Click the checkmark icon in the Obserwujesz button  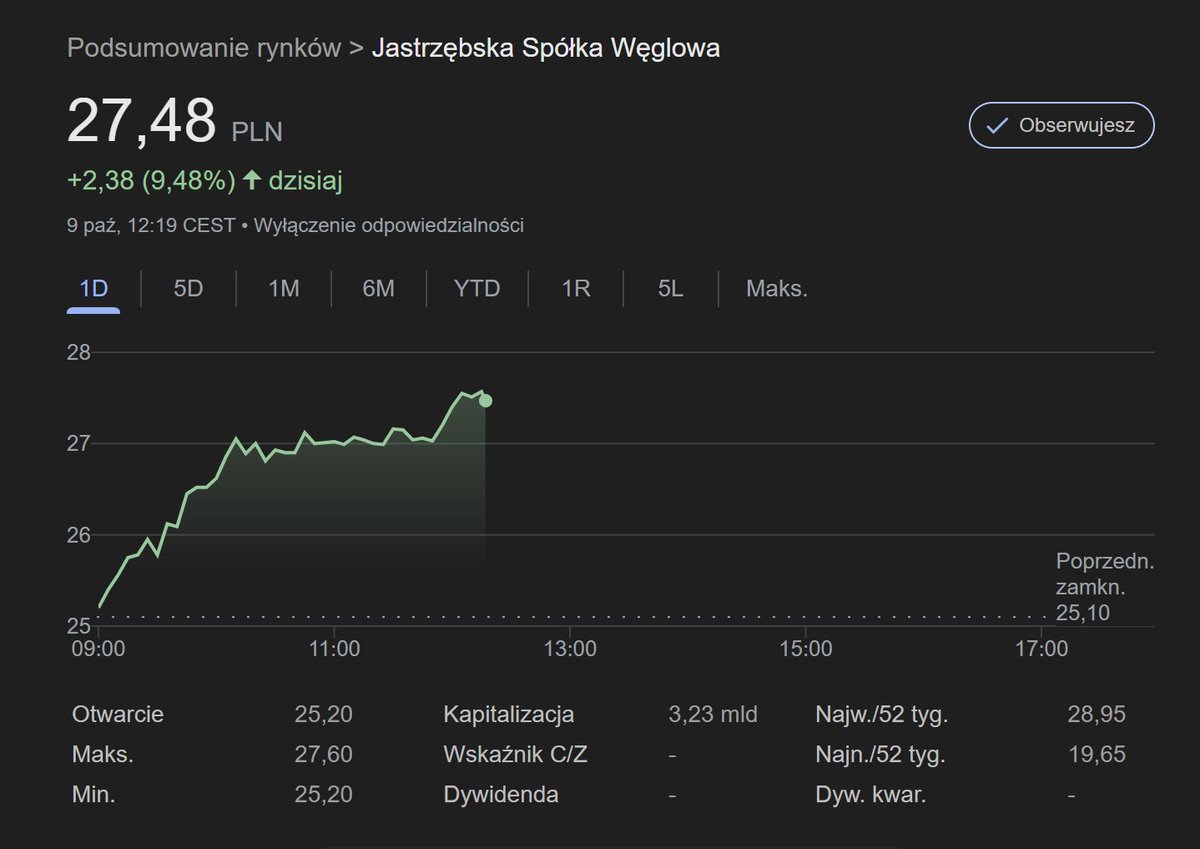pyautogui.click(x=997, y=126)
